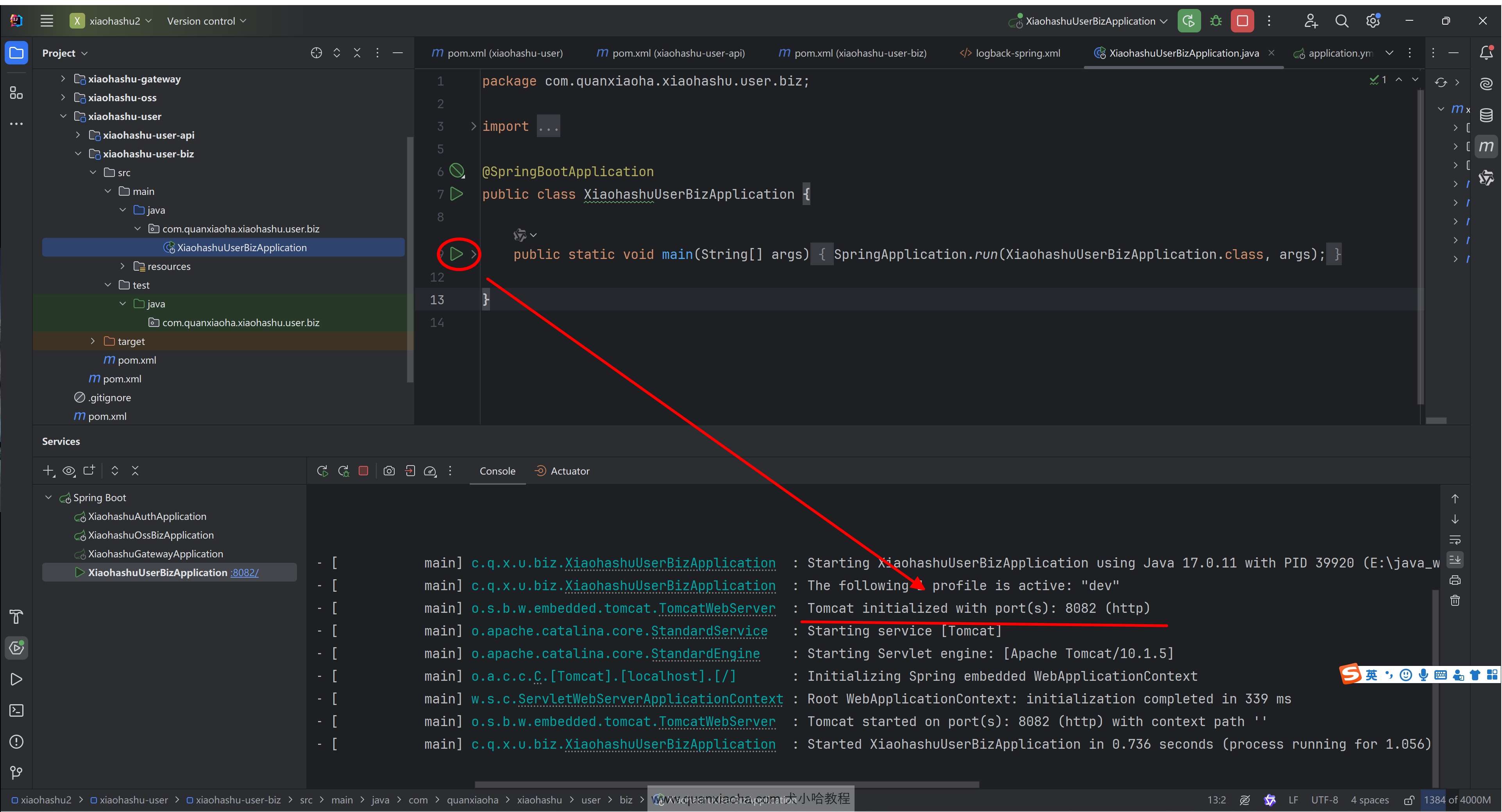Clear console using trash icon

[x=1455, y=600]
